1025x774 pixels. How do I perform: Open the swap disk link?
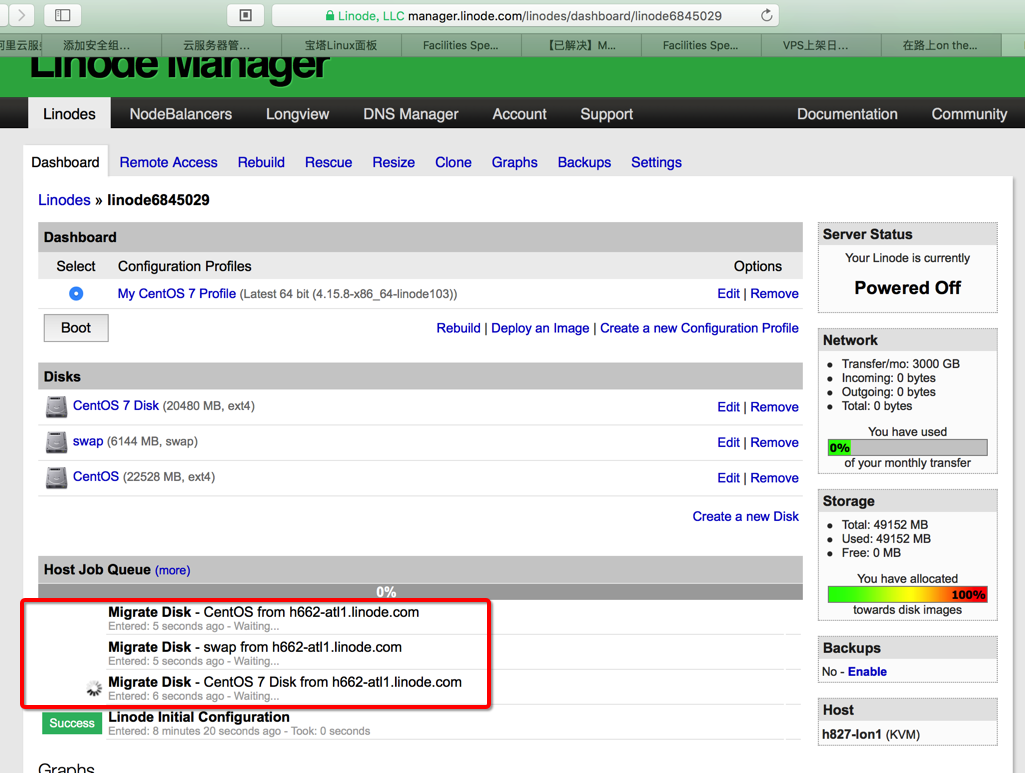[88, 441]
